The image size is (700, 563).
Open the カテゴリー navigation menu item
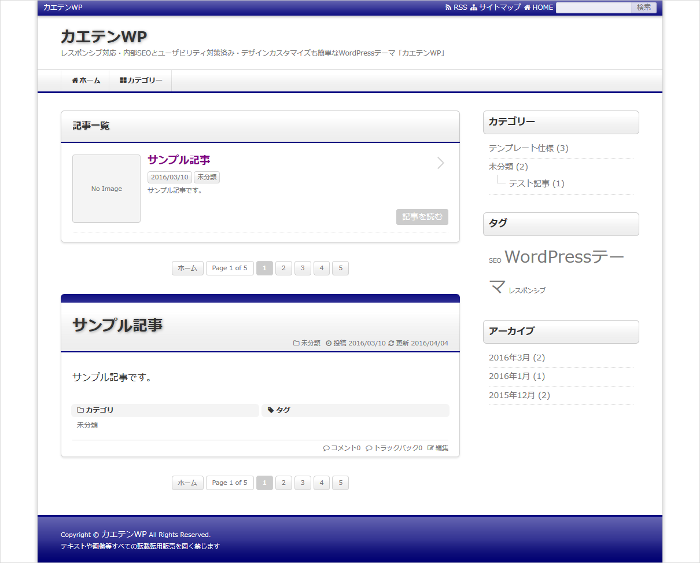pos(141,80)
